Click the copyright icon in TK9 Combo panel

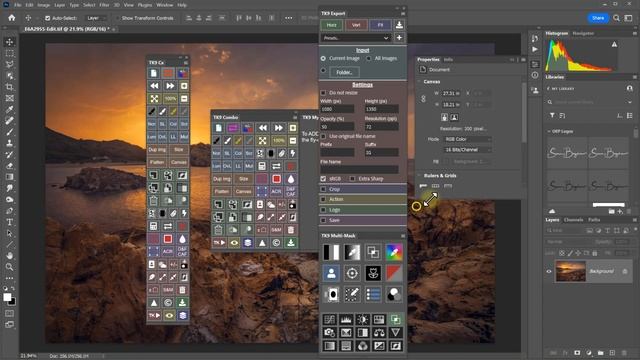tap(276, 243)
